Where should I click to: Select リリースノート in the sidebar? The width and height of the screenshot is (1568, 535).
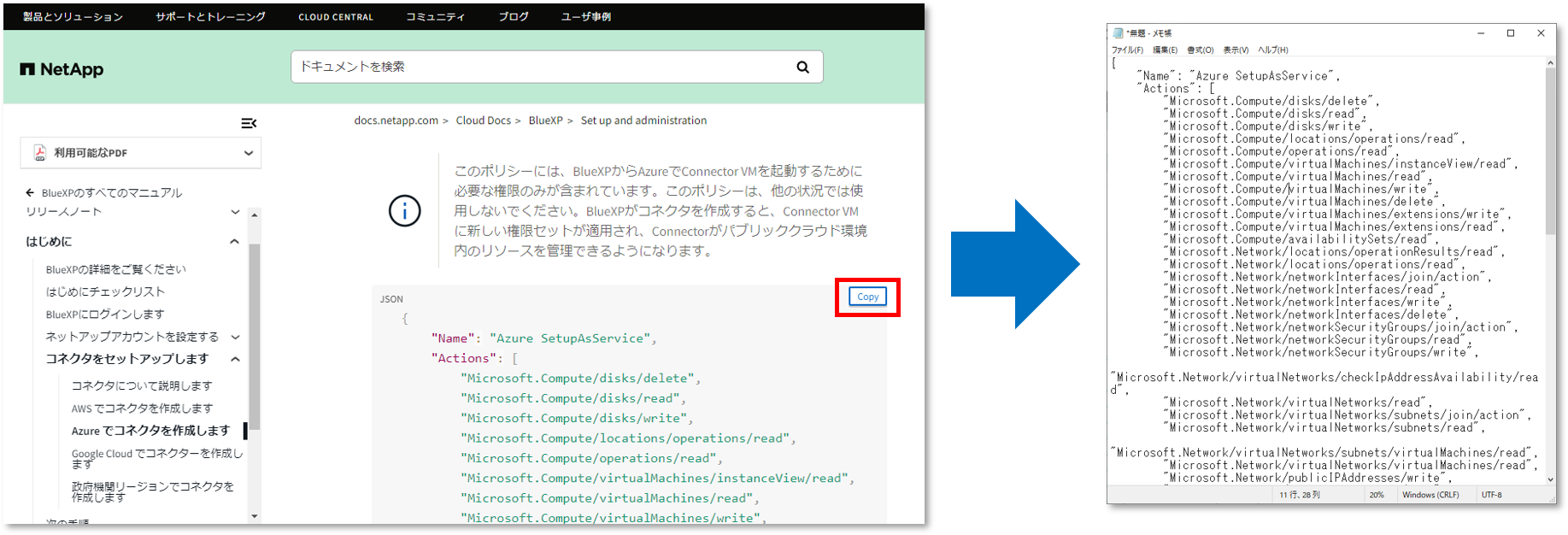point(64,212)
